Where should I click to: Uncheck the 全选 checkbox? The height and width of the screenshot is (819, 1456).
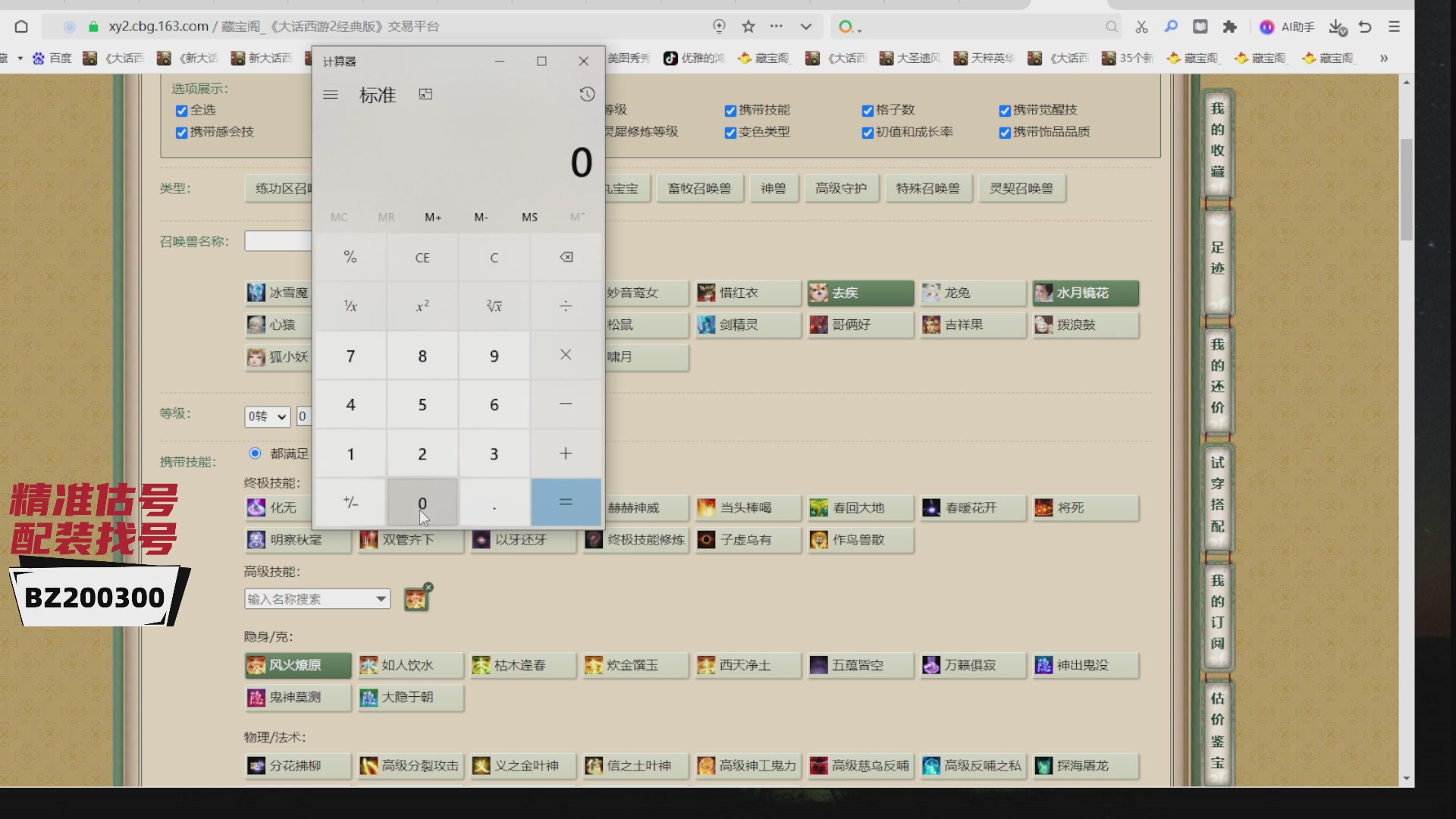(181, 111)
